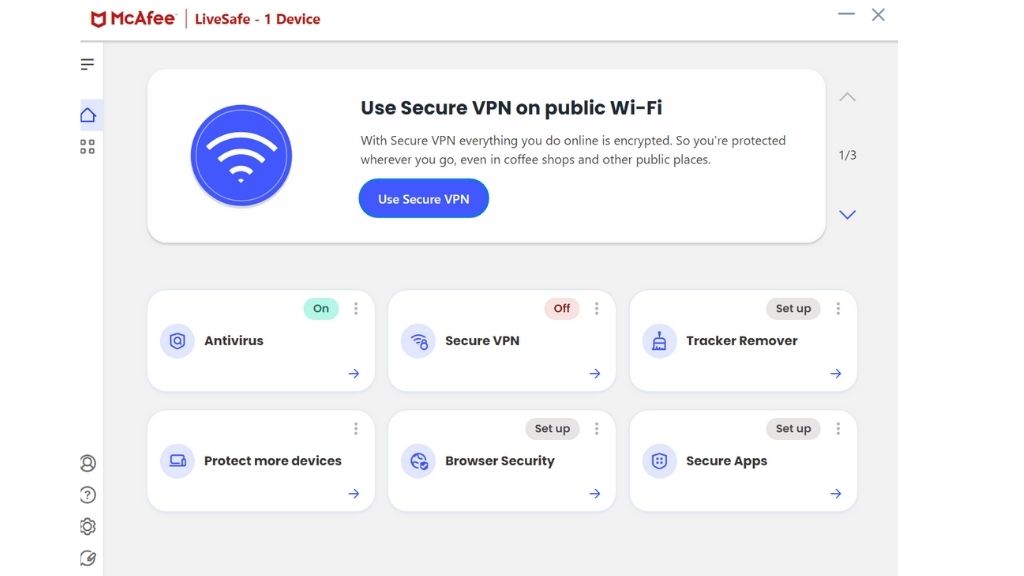Screen dimensions: 1024x576
Task: Open the Antivirus card three-dot menu
Action: pos(356,308)
